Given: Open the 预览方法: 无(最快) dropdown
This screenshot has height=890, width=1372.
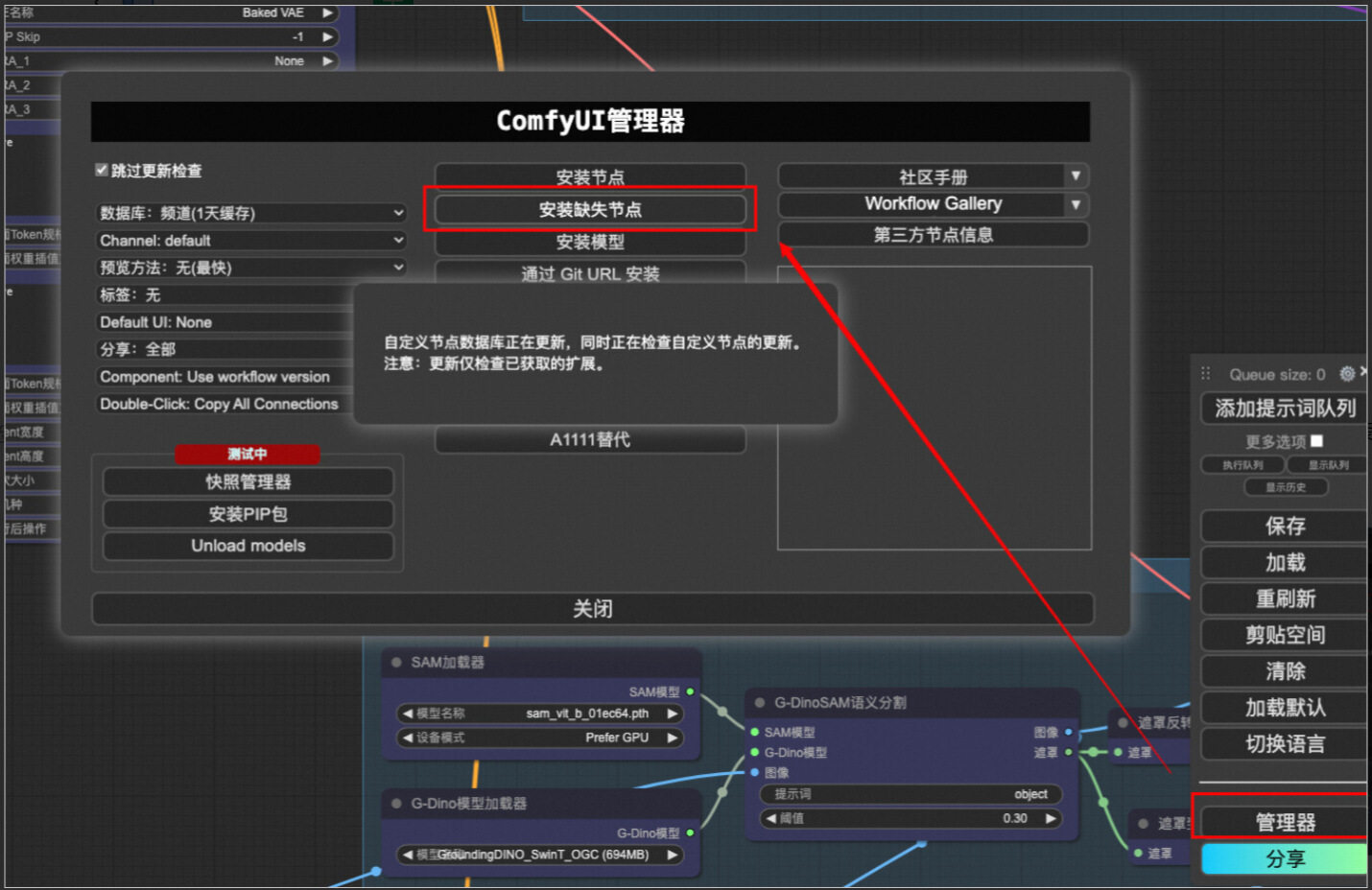Looking at the screenshot, I should tap(252, 268).
